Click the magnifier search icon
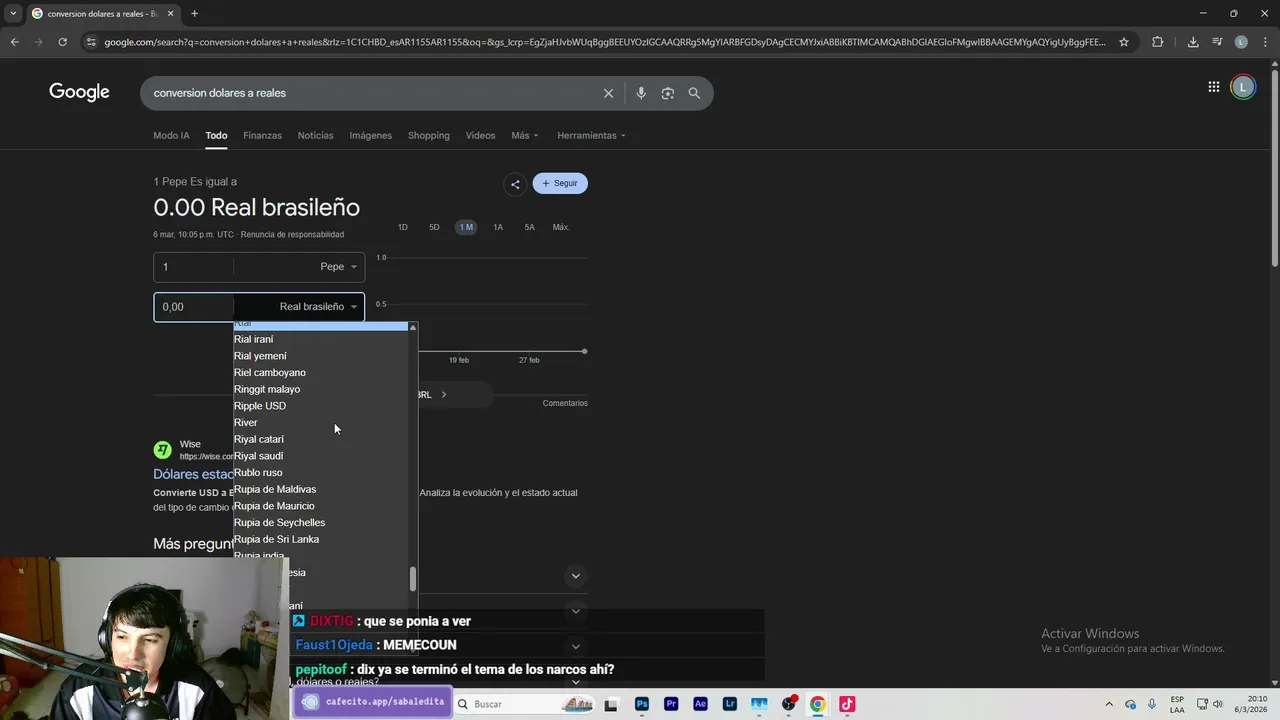 pos(694,93)
